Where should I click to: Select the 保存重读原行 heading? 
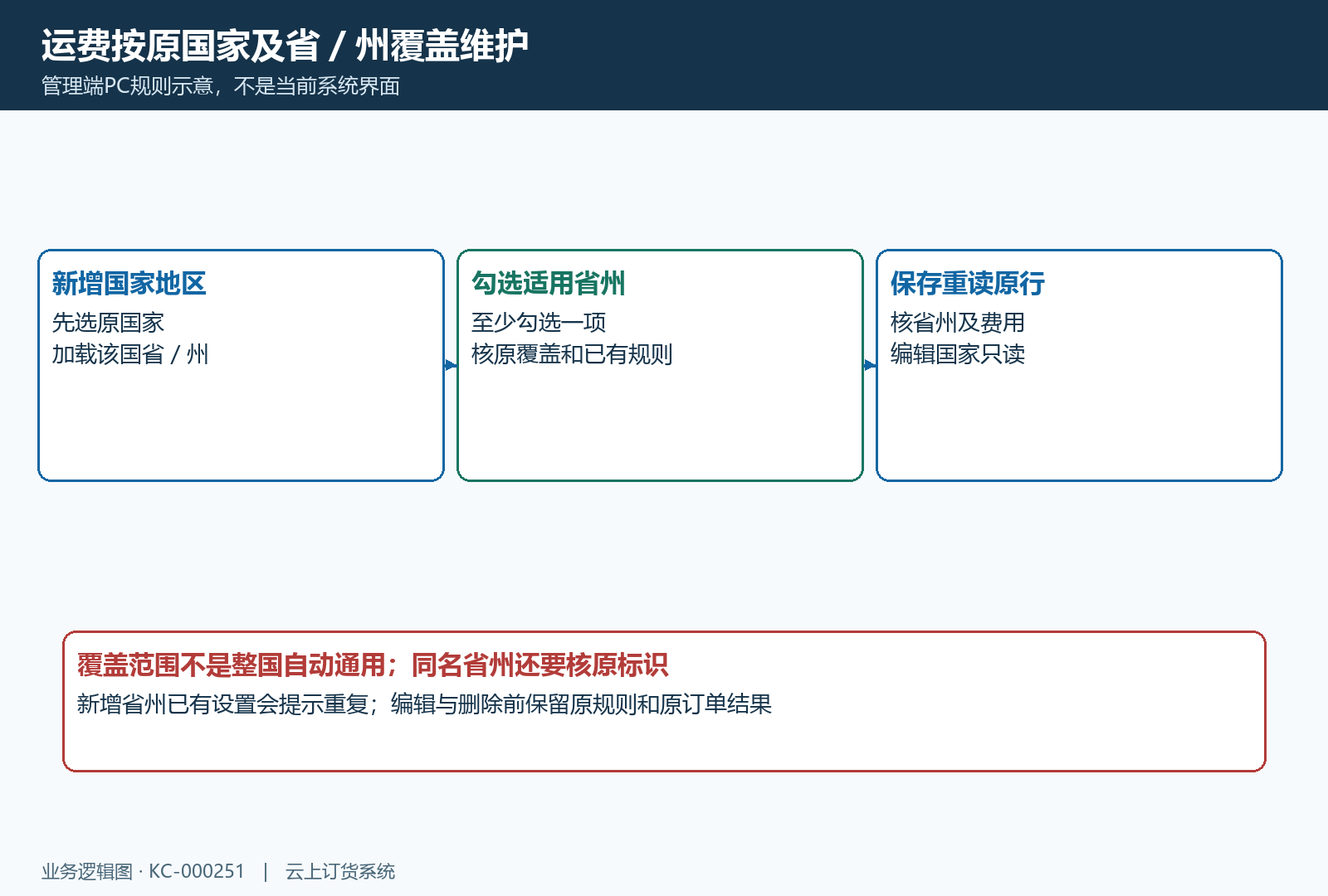pyautogui.click(x=967, y=284)
